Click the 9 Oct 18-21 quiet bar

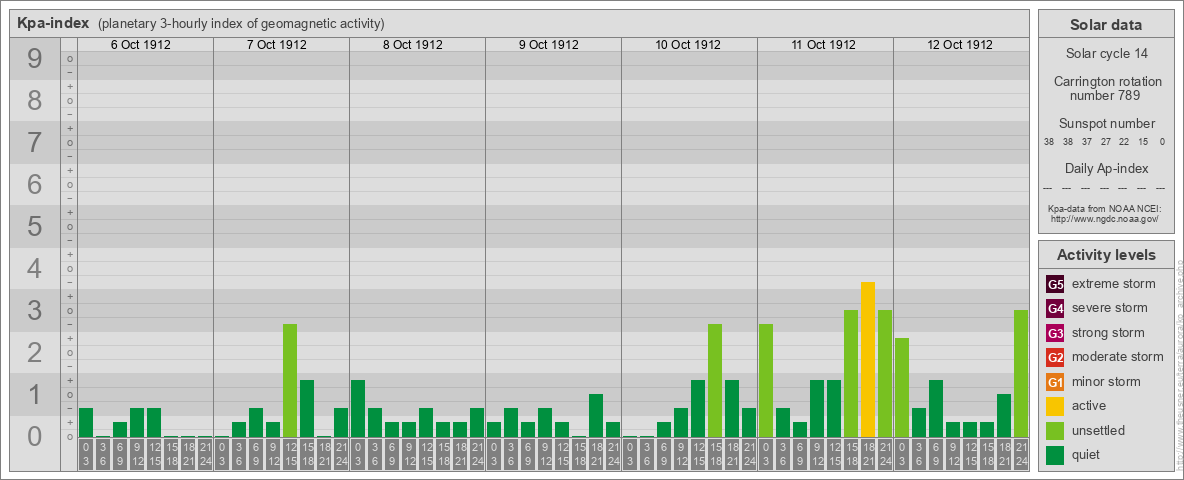596,415
